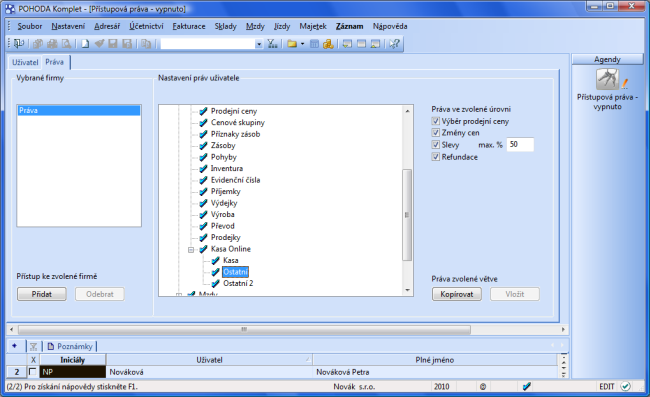The height and width of the screenshot is (397, 650).
Task: Open the Poznámky tab below
Action: tap(70, 346)
